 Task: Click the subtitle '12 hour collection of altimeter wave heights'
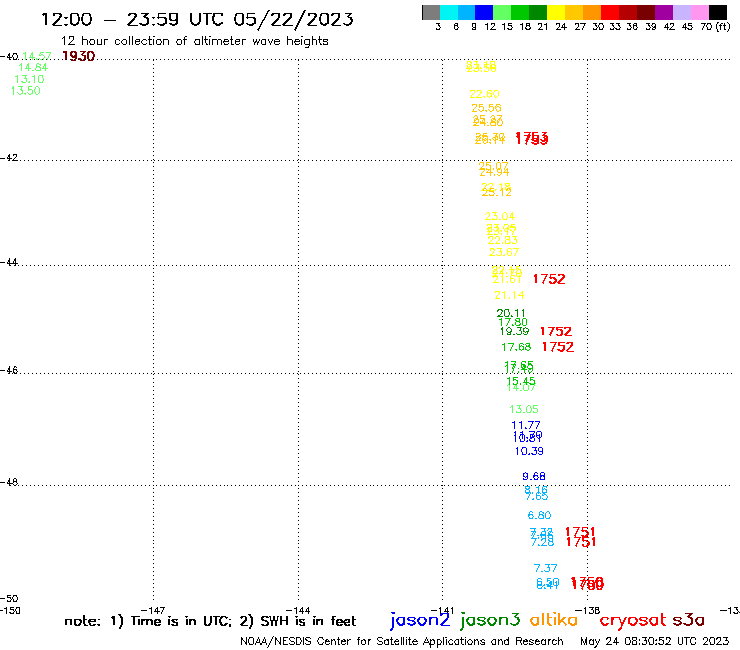tap(194, 41)
